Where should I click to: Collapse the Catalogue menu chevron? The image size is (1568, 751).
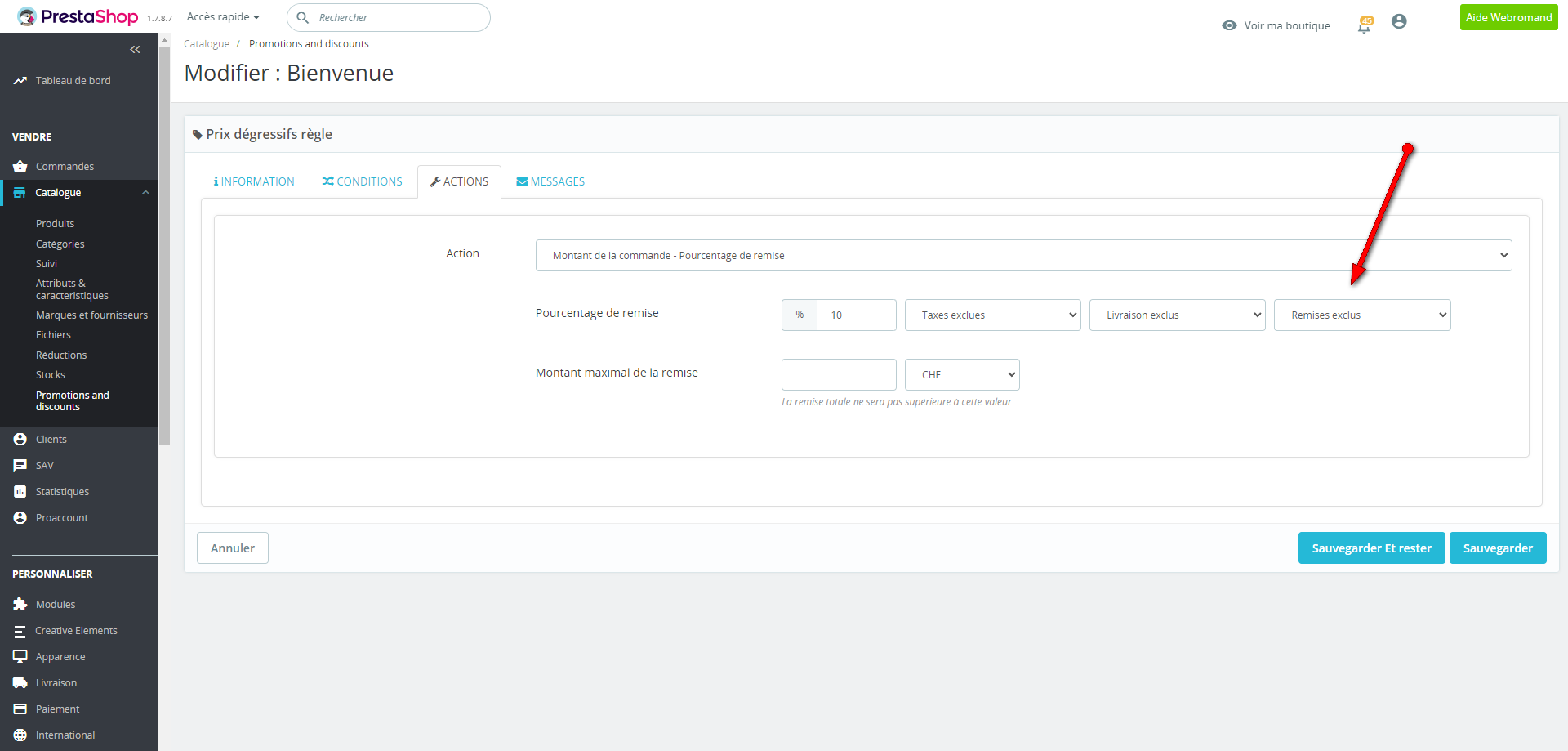pyautogui.click(x=145, y=193)
